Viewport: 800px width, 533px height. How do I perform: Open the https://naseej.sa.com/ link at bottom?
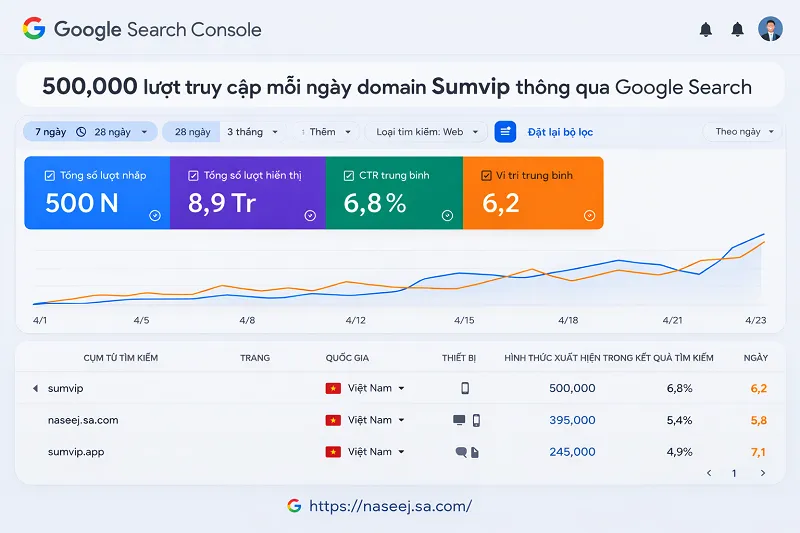click(390, 506)
